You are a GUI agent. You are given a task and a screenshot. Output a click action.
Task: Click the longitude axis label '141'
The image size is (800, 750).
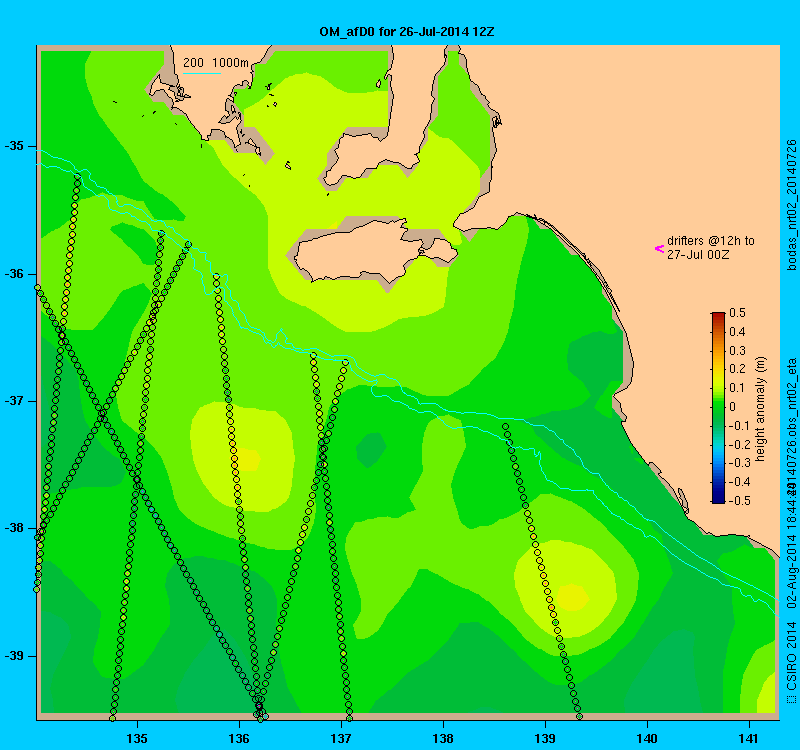click(749, 739)
